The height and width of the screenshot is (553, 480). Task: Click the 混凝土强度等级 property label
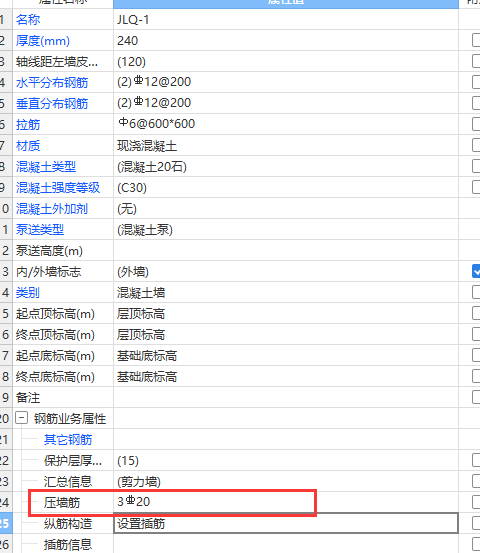(x=58, y=188)
